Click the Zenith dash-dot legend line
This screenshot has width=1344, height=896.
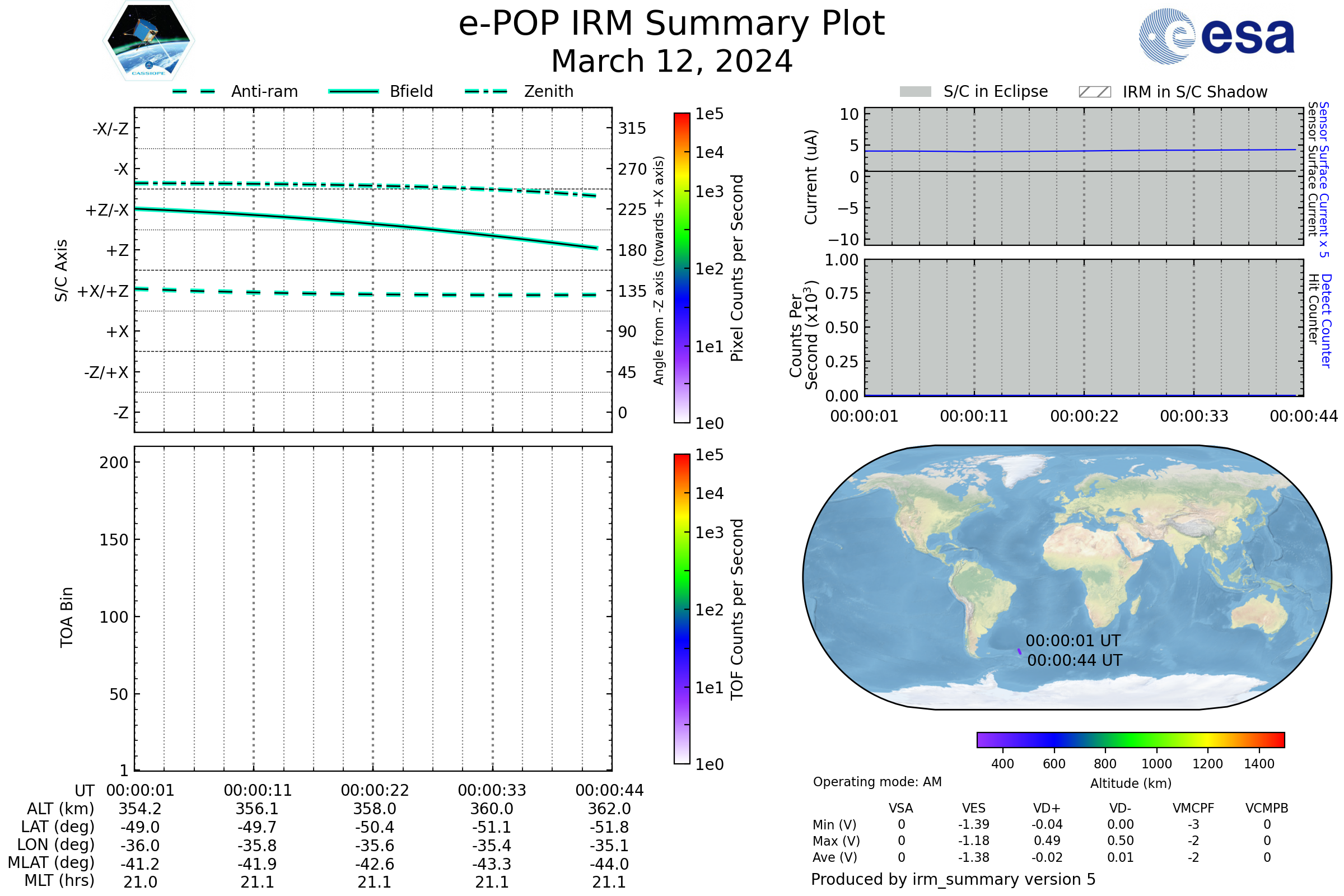486,91
